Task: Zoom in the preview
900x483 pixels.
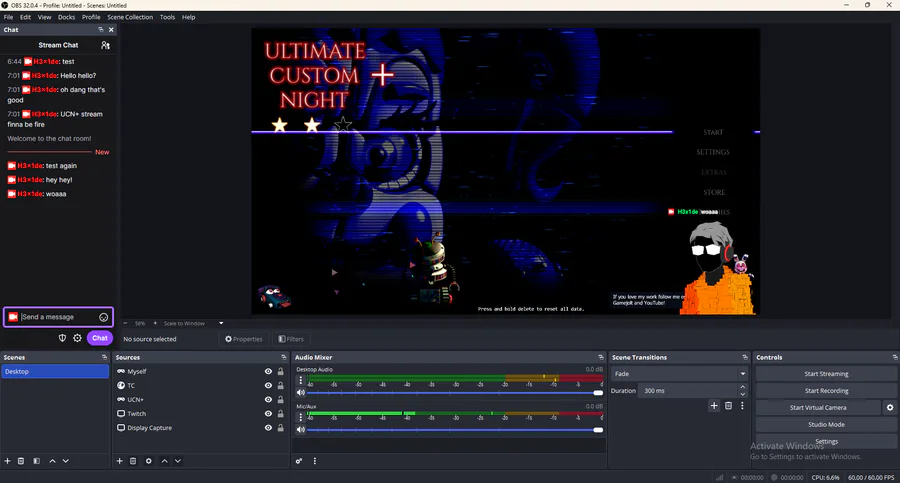Action: pos(155,323)
